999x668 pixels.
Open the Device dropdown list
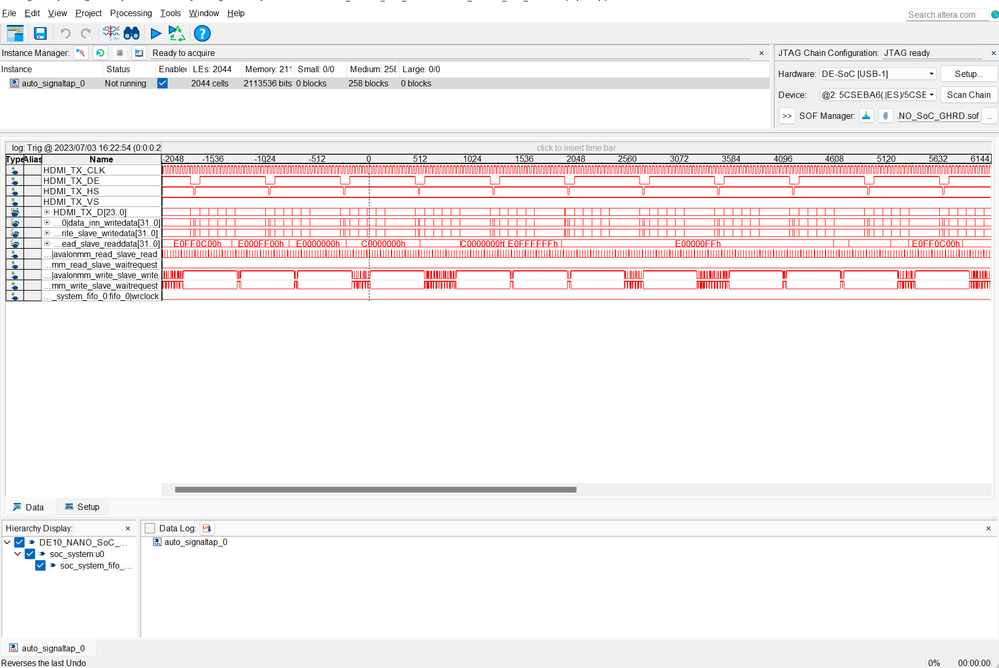[877, 95]
